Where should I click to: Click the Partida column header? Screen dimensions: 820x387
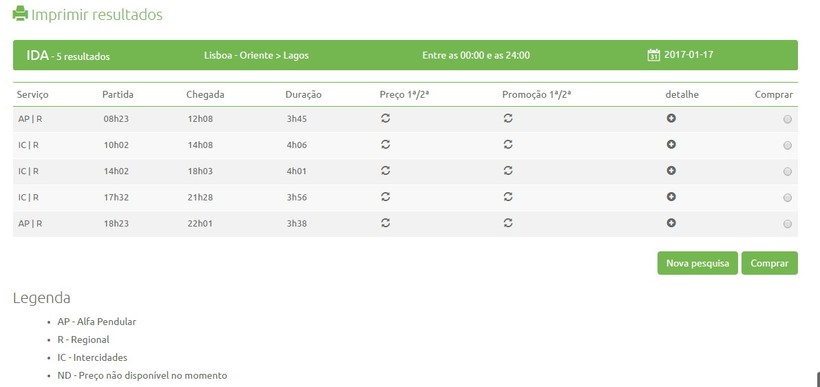[118, 95]
